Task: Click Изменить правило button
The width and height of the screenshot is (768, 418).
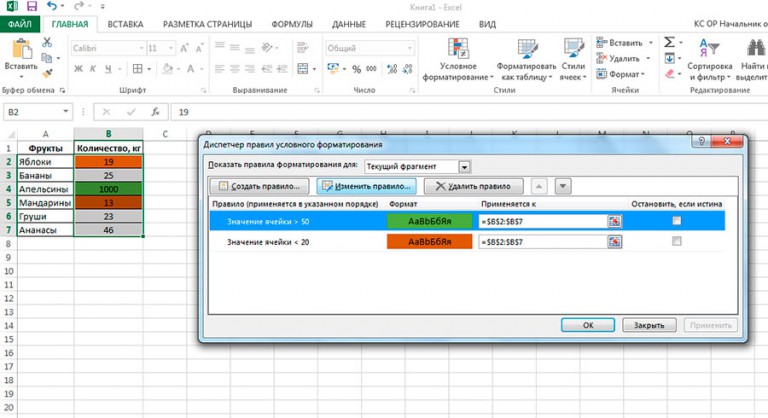Action: pyautogui.click(x=366, y=186)
